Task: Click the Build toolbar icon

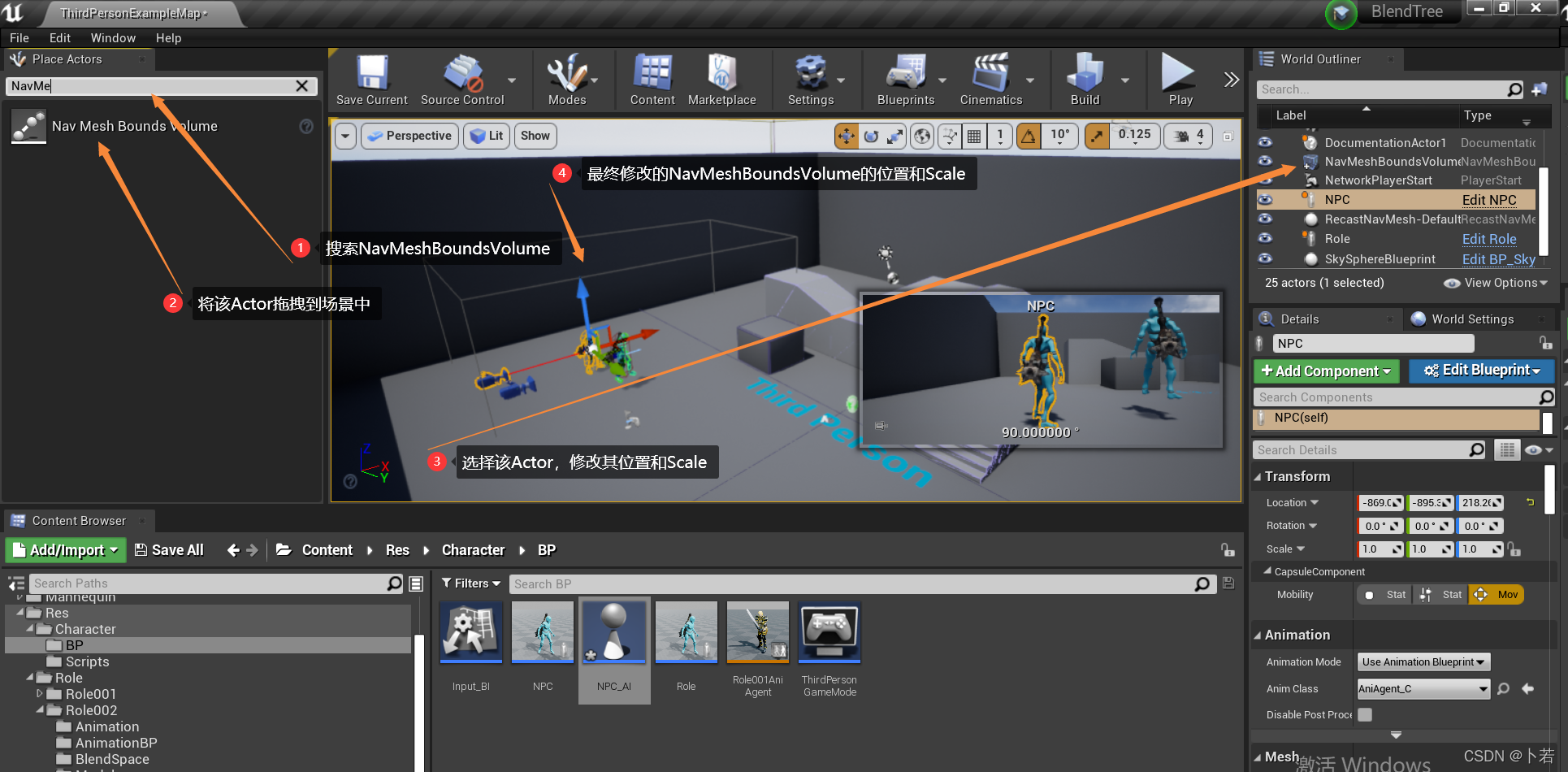Action: (1085, 80)
